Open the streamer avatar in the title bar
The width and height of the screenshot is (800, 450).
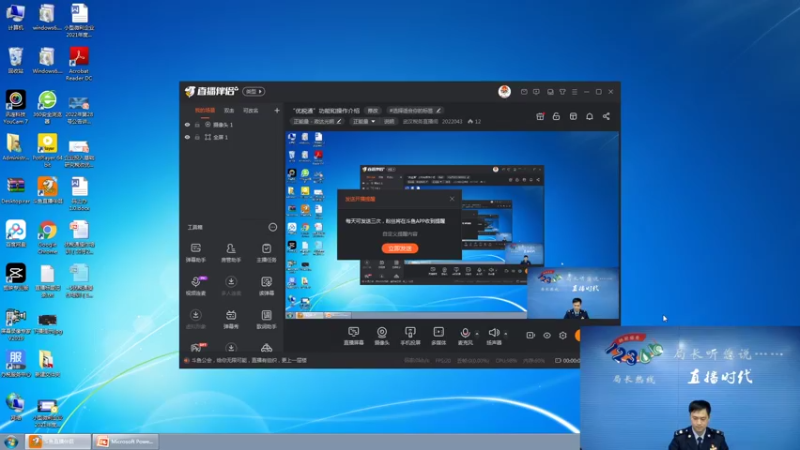click(504, 91)
